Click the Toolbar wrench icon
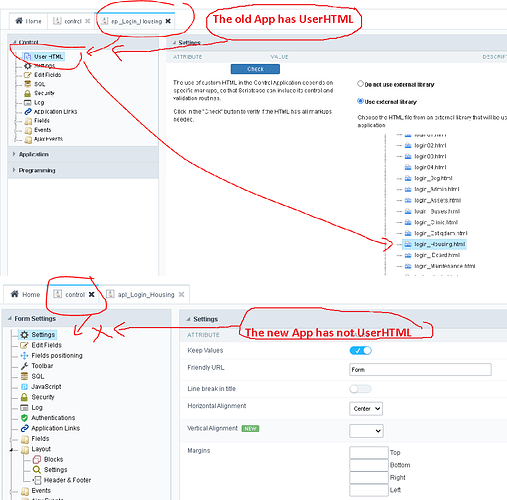 click(x=24, y=366)
